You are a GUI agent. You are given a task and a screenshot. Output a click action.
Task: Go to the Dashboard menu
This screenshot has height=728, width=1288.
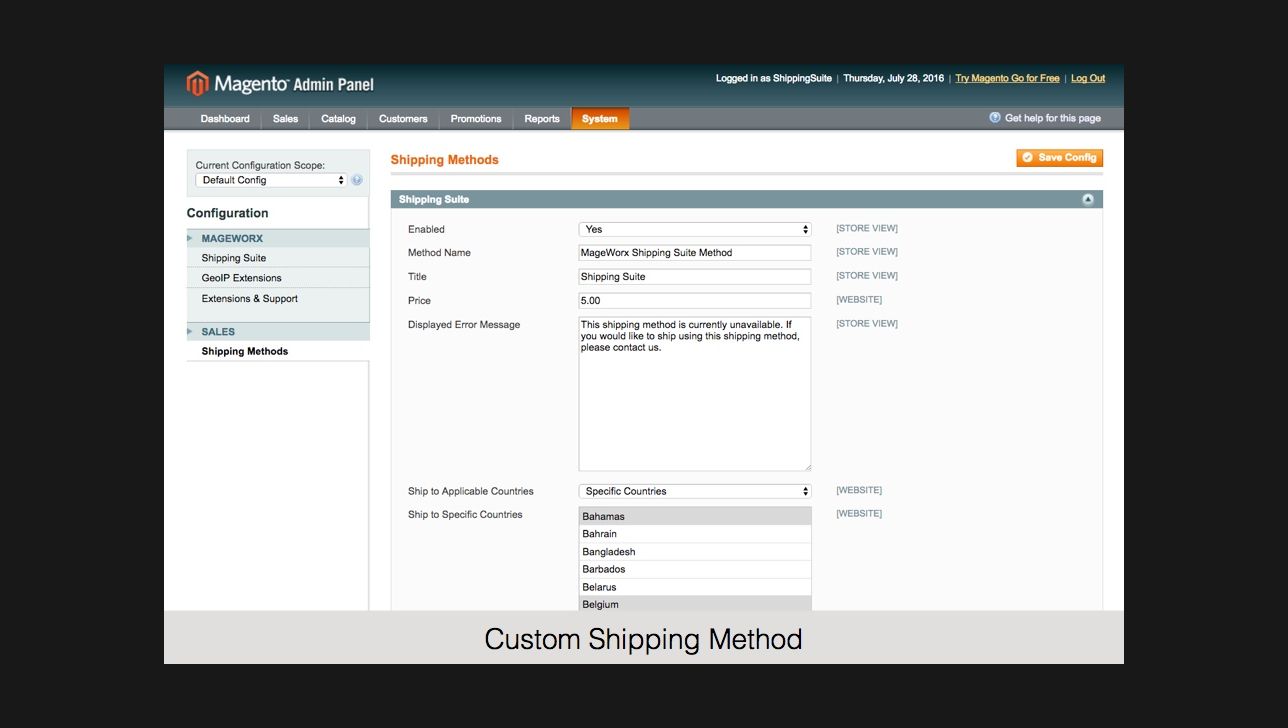225,119
